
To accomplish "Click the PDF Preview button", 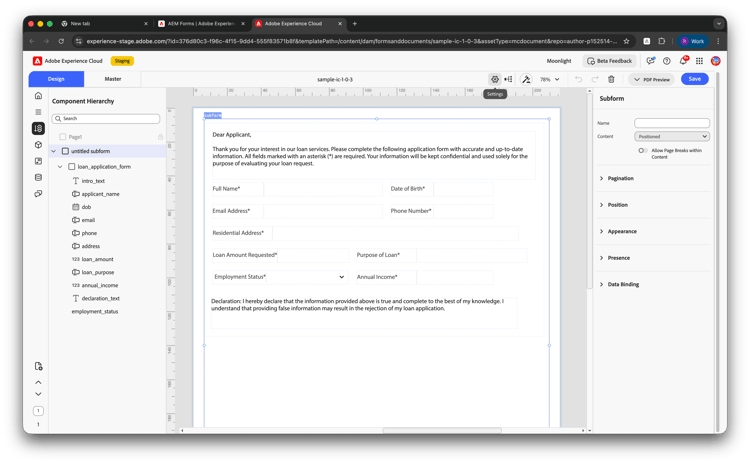I will 652,79.
